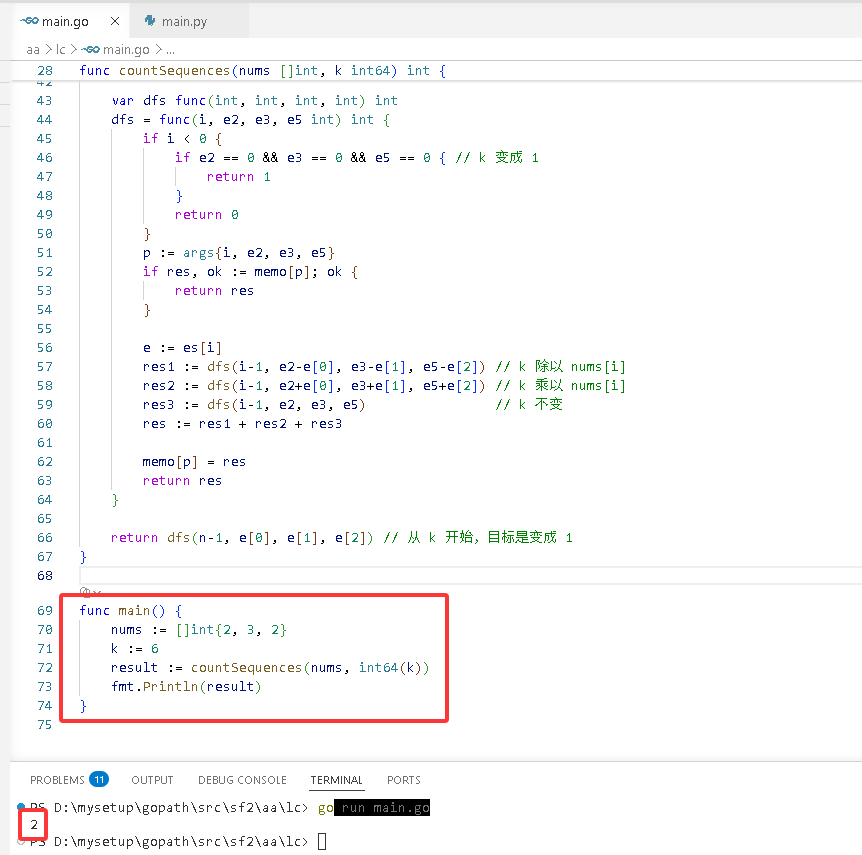Click the terminal input cursor at the prompt

pos(322,841)
